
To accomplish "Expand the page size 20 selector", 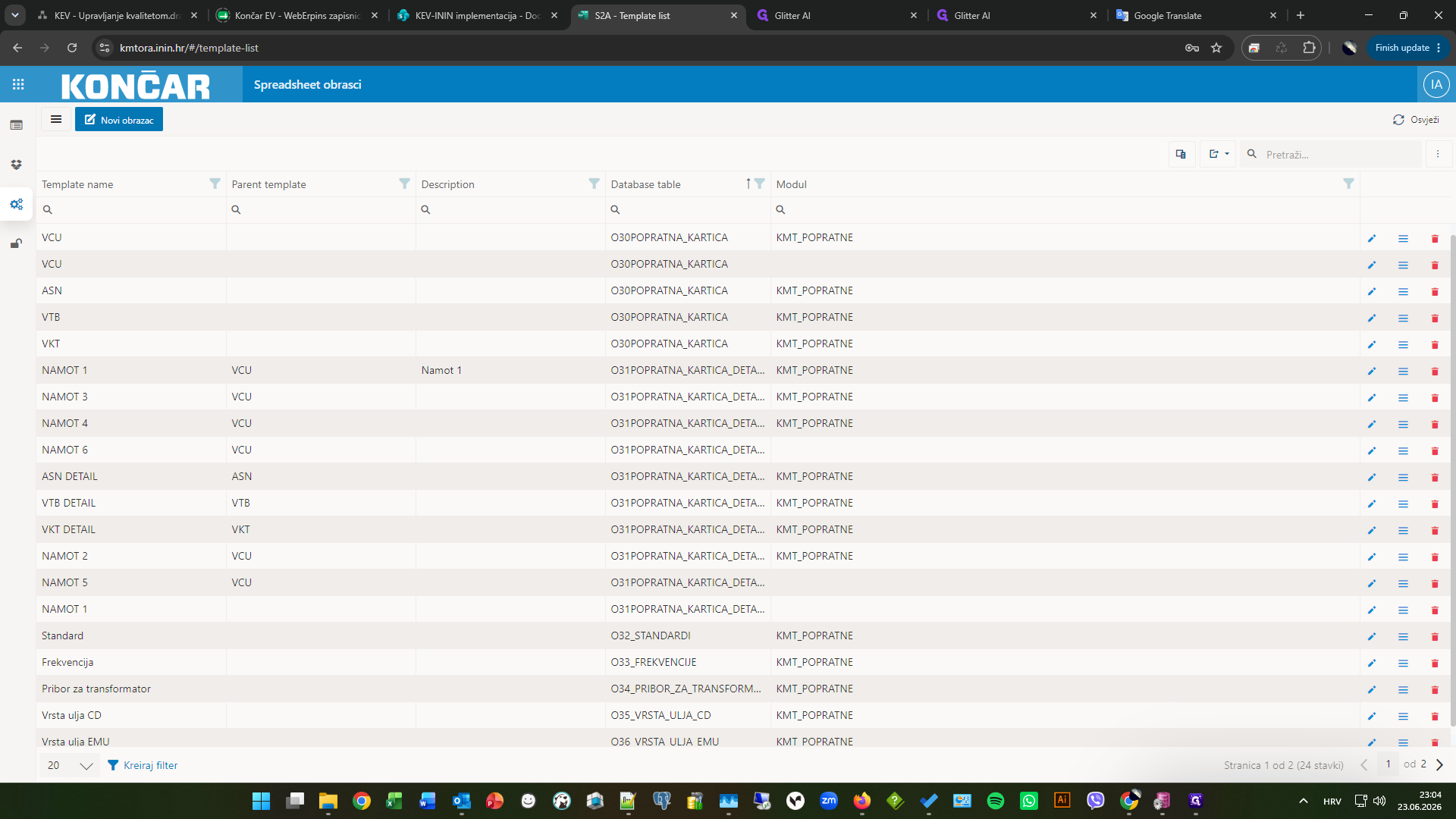I will [x=70, y=765].
